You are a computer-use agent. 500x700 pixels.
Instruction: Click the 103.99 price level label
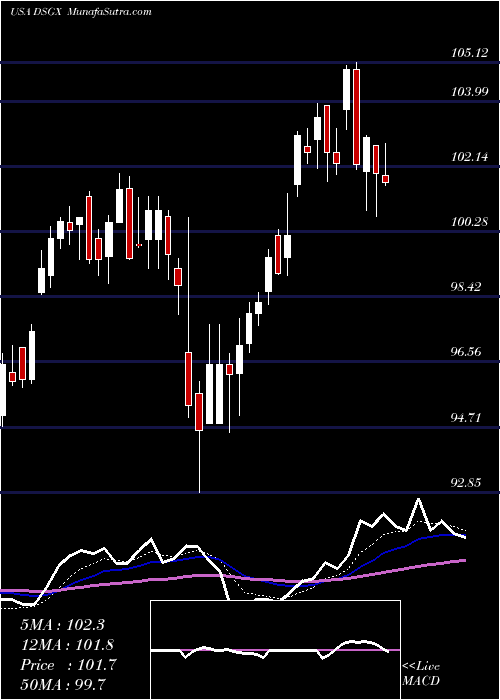pos(469,92)
